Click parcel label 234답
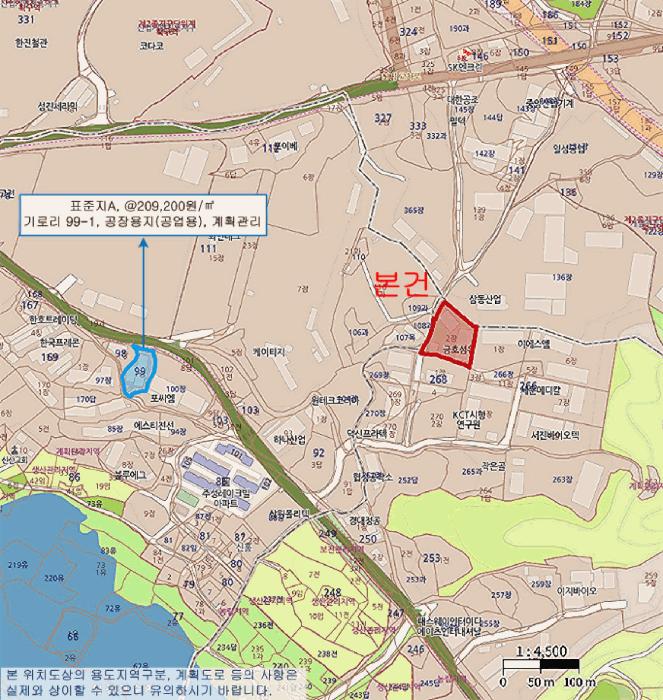This screenshot has width=663, height=700. [226, 646]
